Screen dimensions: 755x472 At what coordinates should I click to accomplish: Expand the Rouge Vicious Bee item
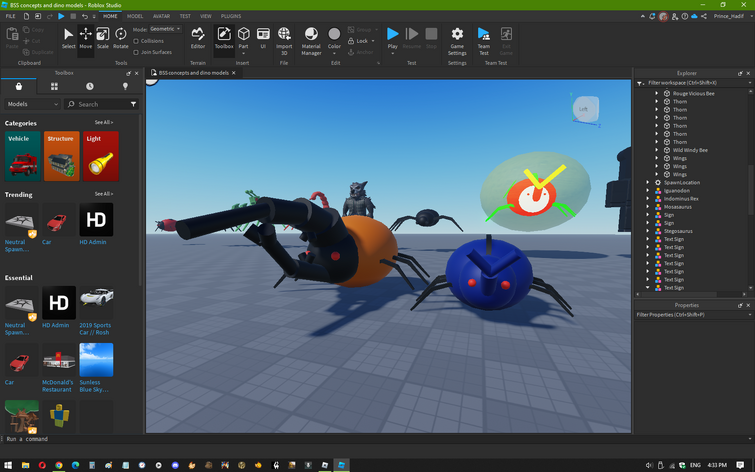pyautogui.click(x=656, y=93)
